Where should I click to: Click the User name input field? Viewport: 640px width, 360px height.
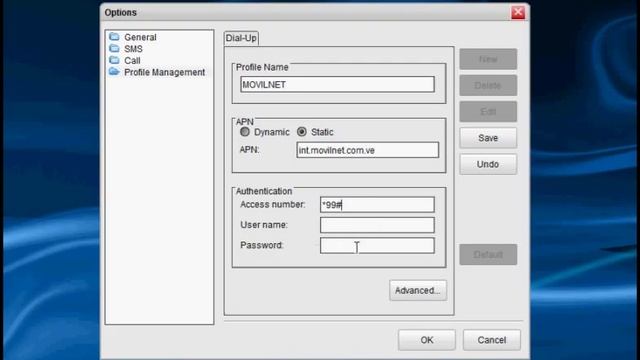pyautogui.click(x=377, y=225)
